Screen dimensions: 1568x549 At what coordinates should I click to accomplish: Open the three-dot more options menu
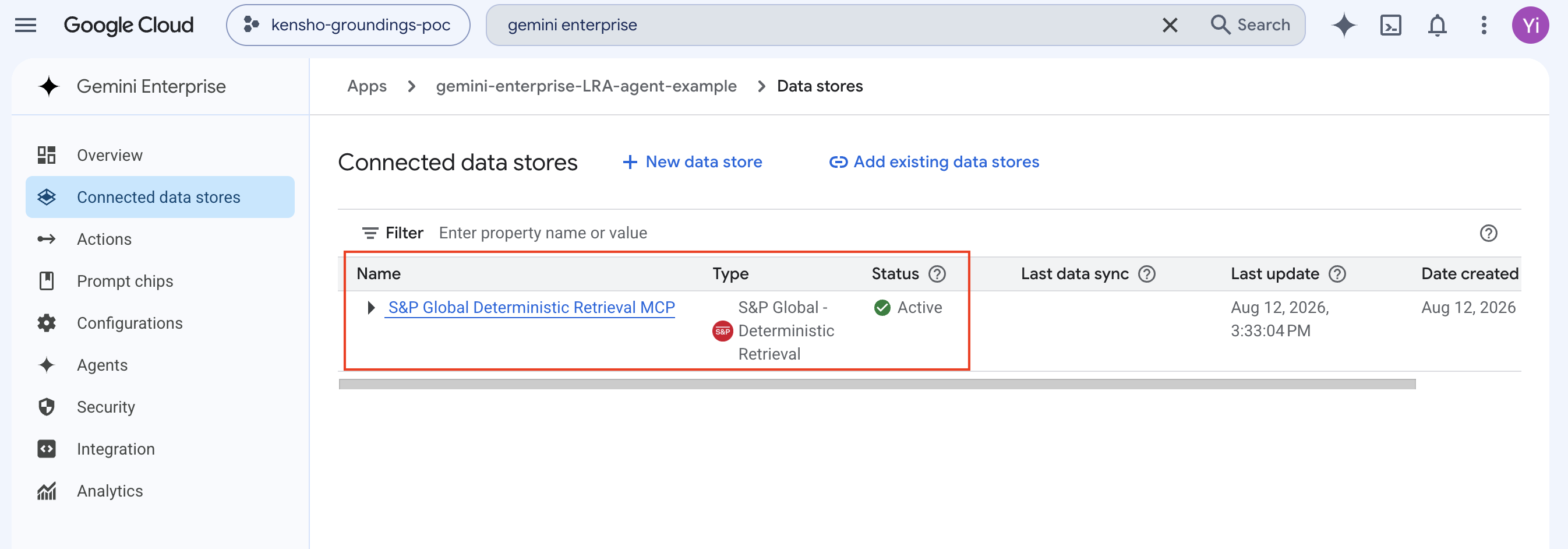tap(1484, 25)
